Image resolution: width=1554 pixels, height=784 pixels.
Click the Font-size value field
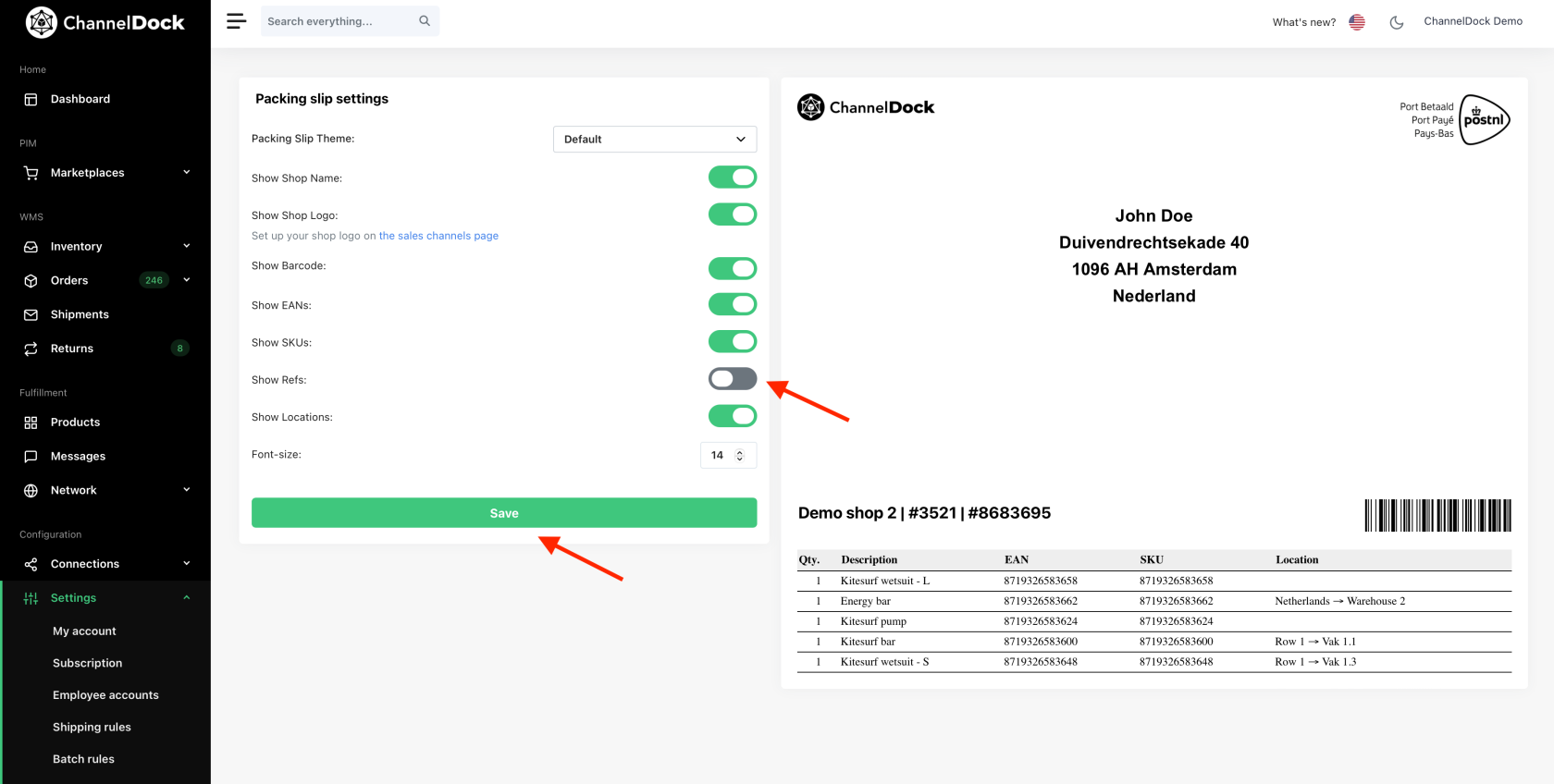(718, 455)
